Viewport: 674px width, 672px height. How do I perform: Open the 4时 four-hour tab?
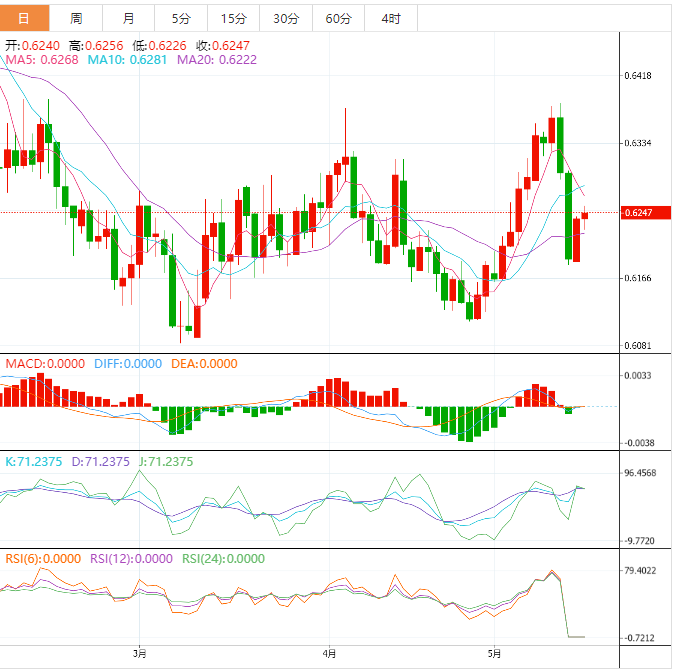click(391, 18)
